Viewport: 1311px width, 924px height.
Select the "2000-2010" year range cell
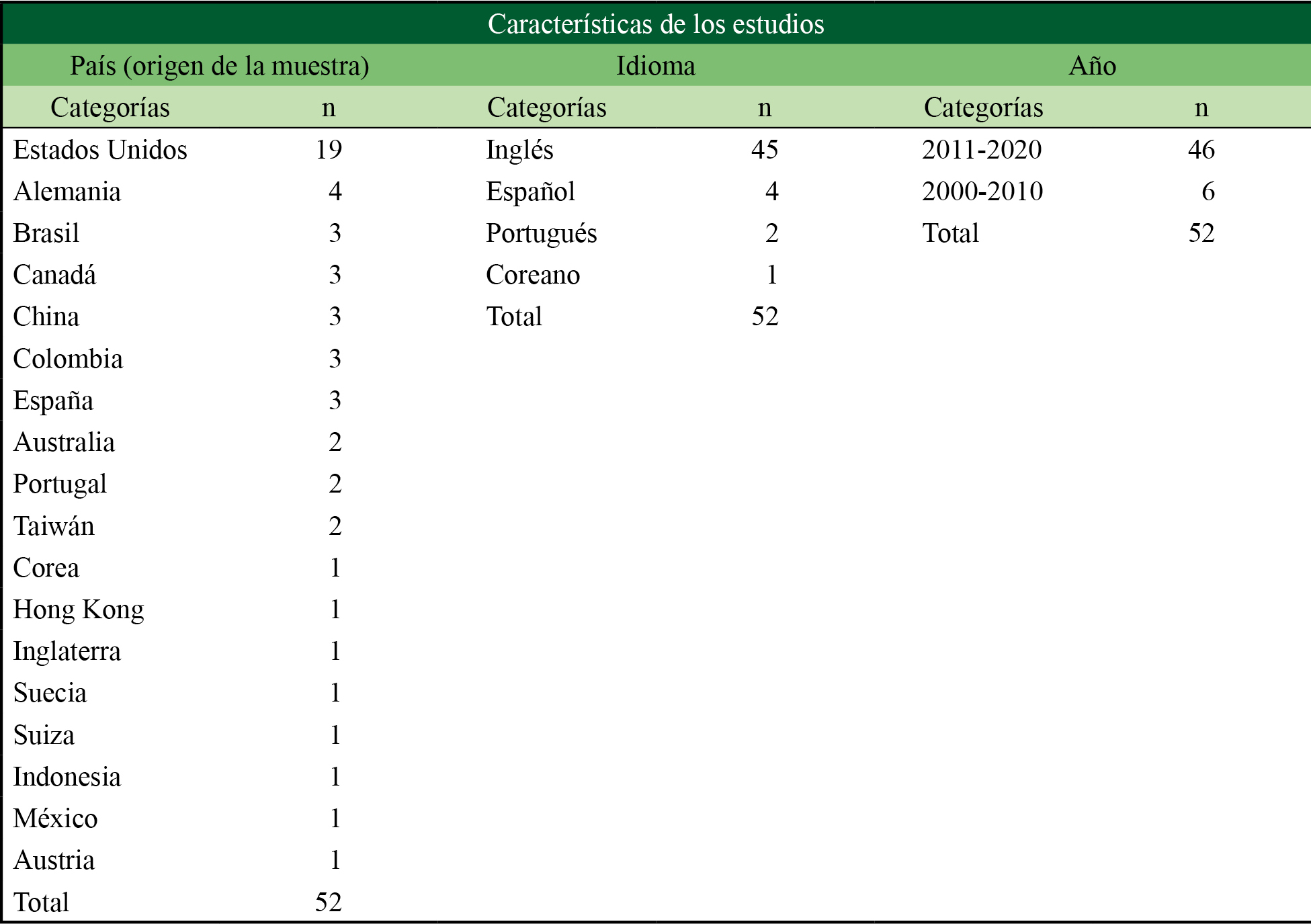click(982, 192)
